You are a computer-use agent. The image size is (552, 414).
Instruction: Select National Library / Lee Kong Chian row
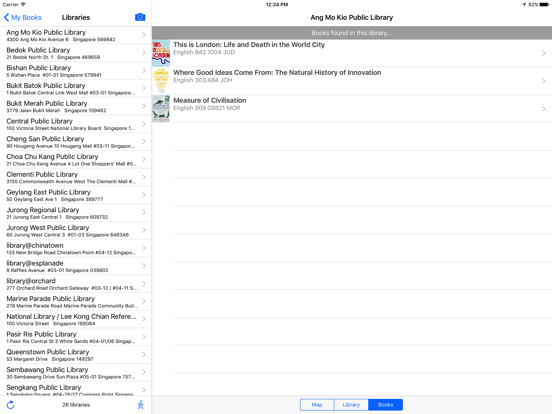coord(76,319)
